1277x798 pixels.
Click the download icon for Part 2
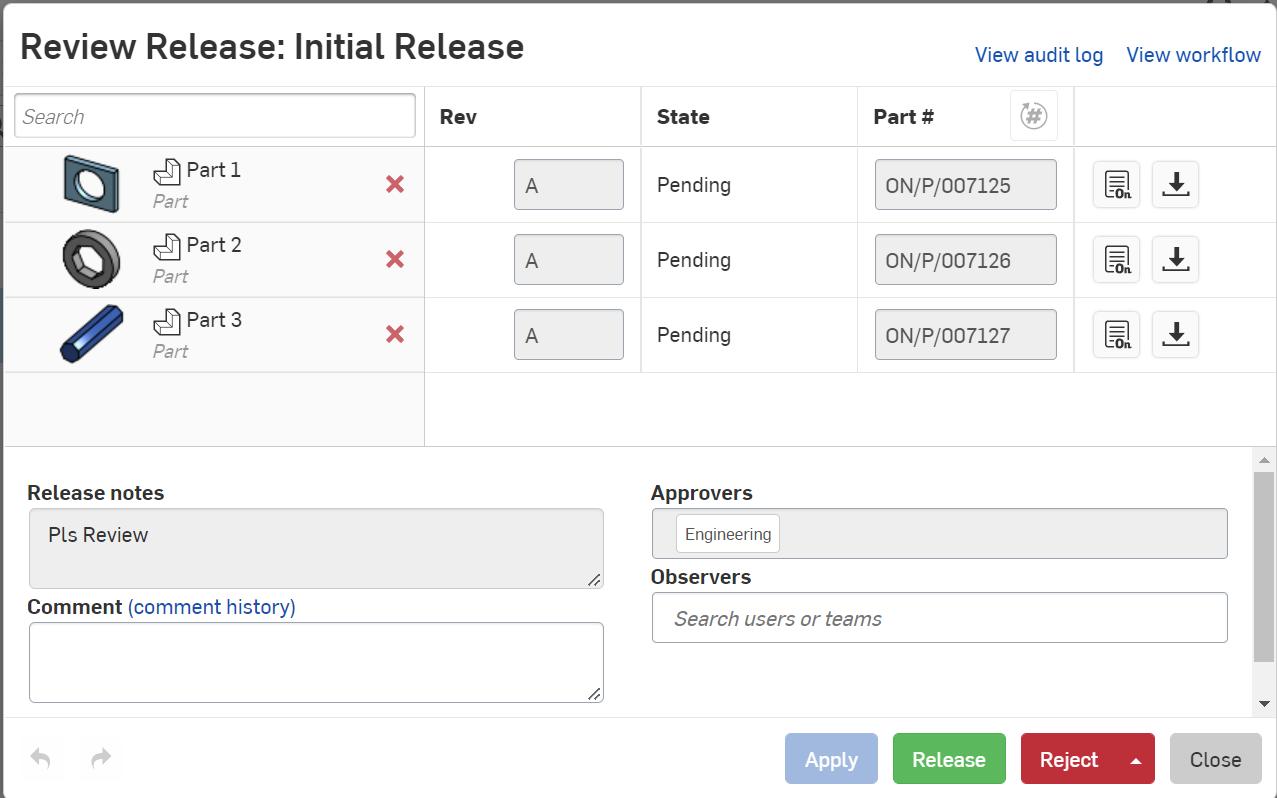1175,258
